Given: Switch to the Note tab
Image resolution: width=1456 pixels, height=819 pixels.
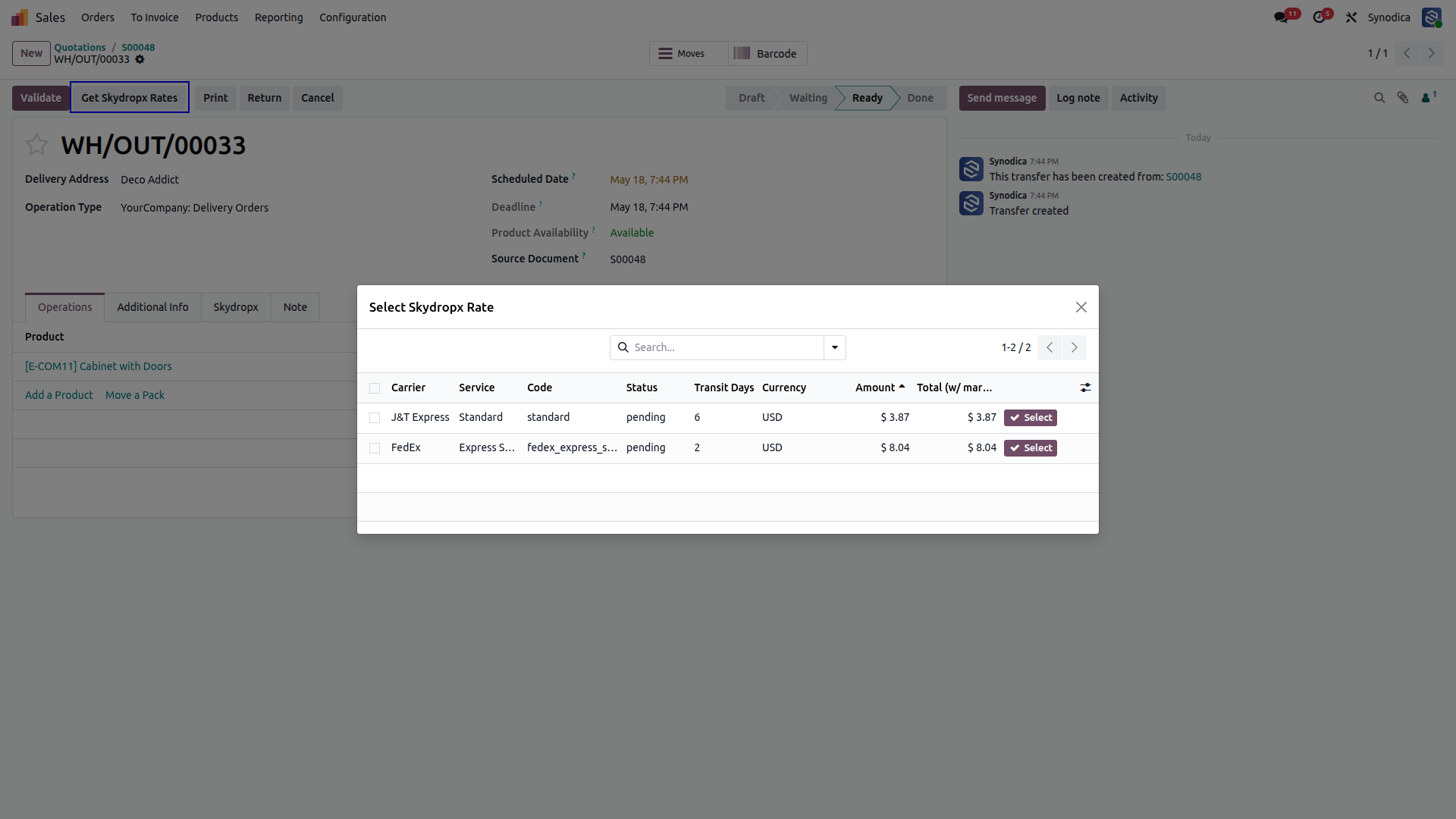Looking at the screenshot, I should point(295,307).
